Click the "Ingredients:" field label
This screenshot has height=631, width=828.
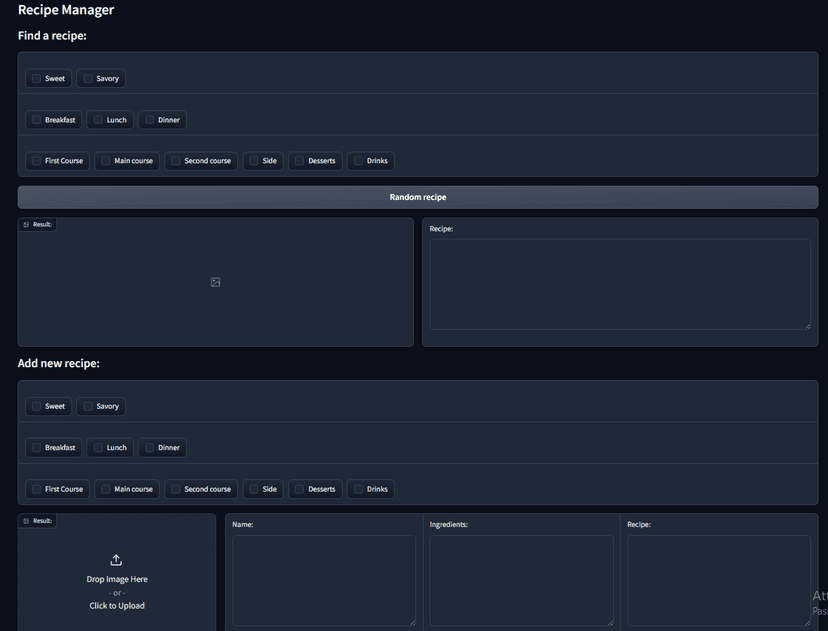449,524
